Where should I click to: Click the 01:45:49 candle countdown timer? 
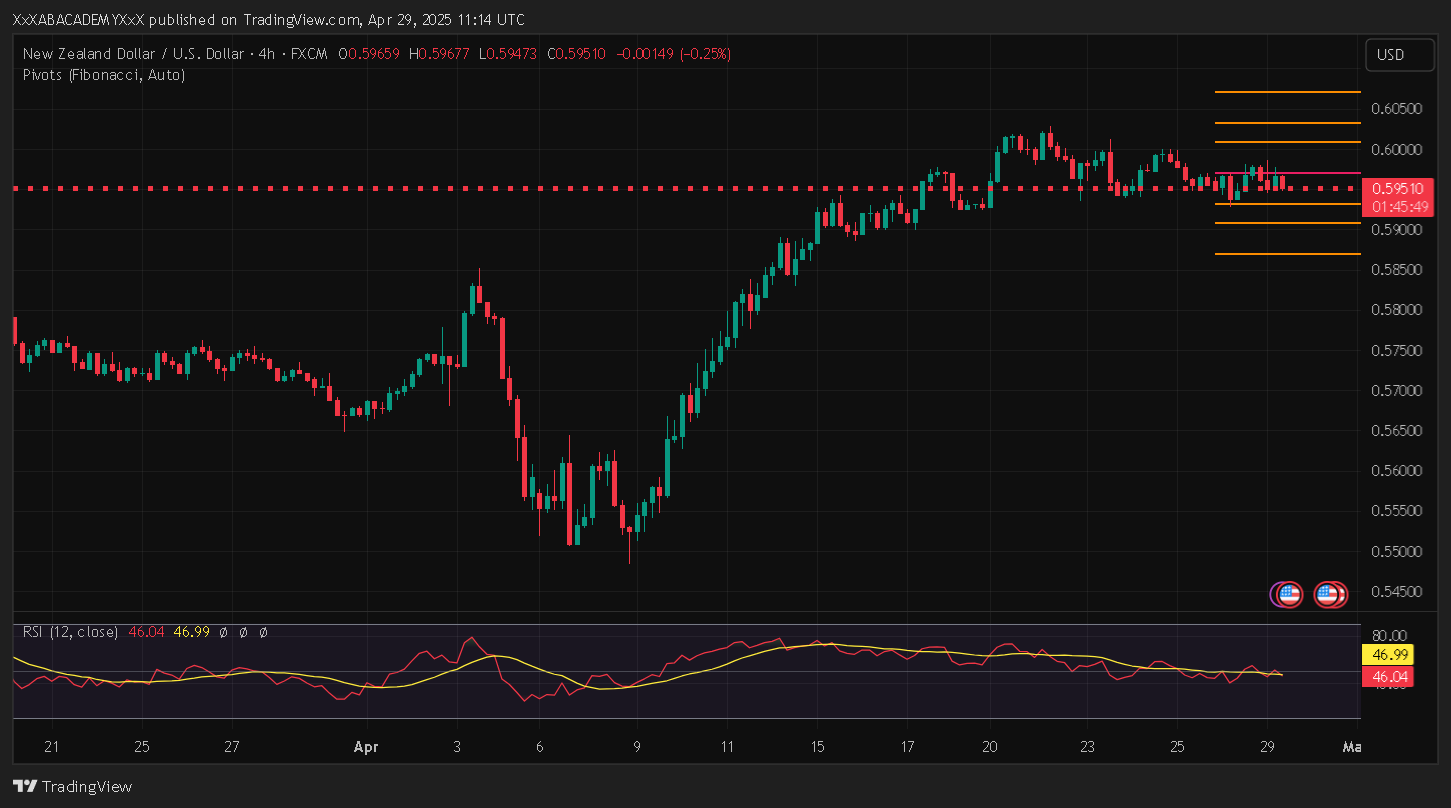click(x=1400, y=206)
